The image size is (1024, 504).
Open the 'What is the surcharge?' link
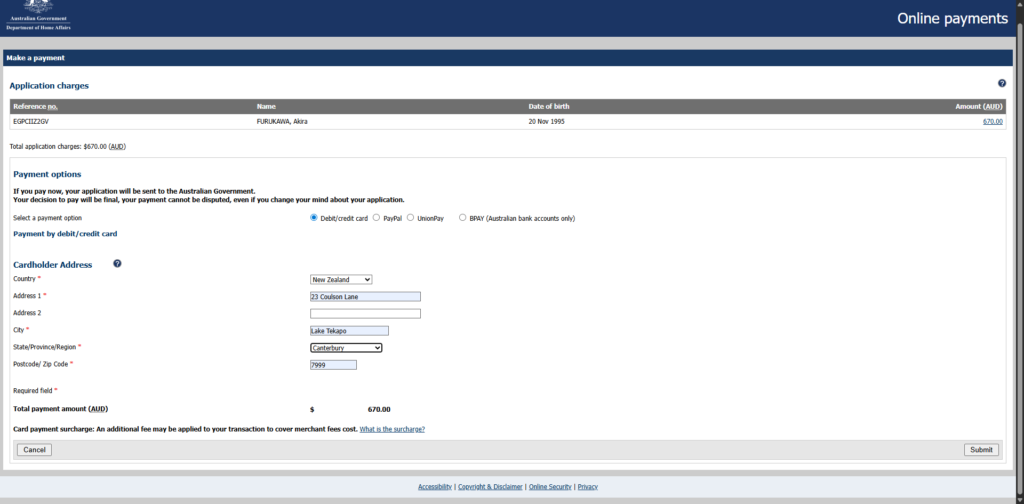click(x=392, y=430)
